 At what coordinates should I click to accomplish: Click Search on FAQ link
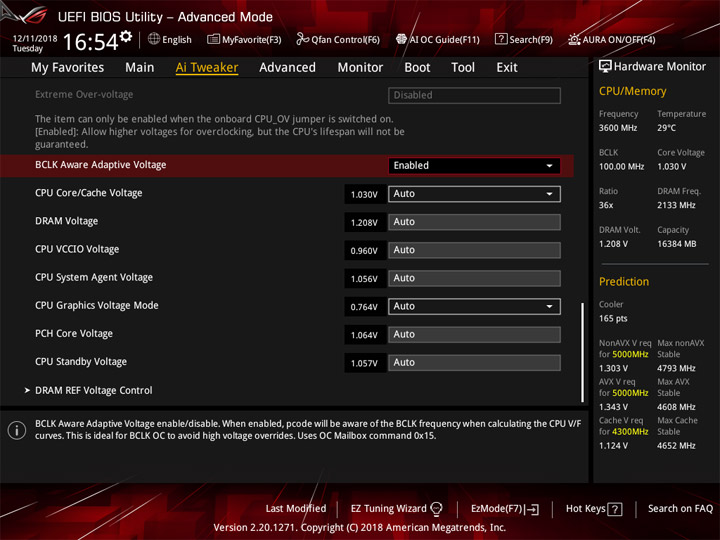pyautogui.click(x=681, y=508)
